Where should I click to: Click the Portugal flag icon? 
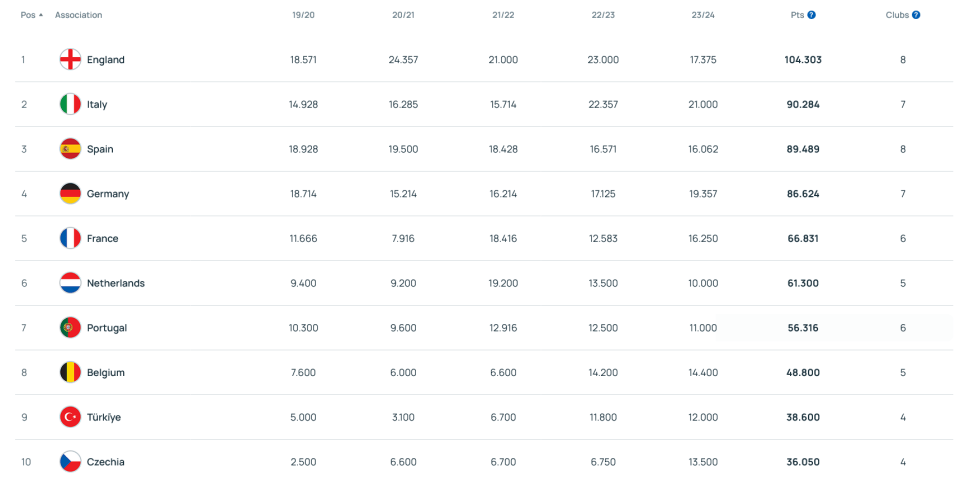[x=70, y=327]
